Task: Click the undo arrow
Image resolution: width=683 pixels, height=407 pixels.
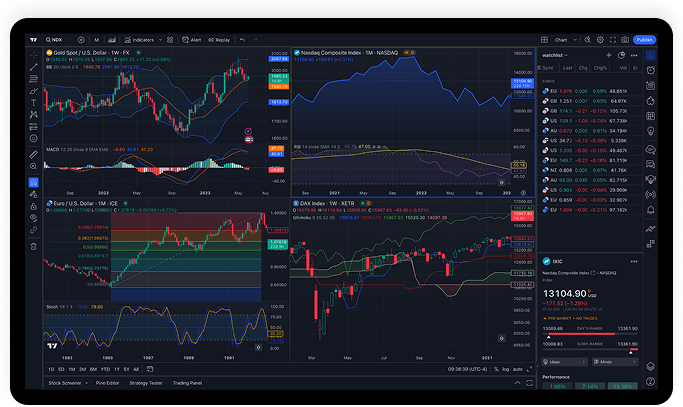Action: (241, 40)
